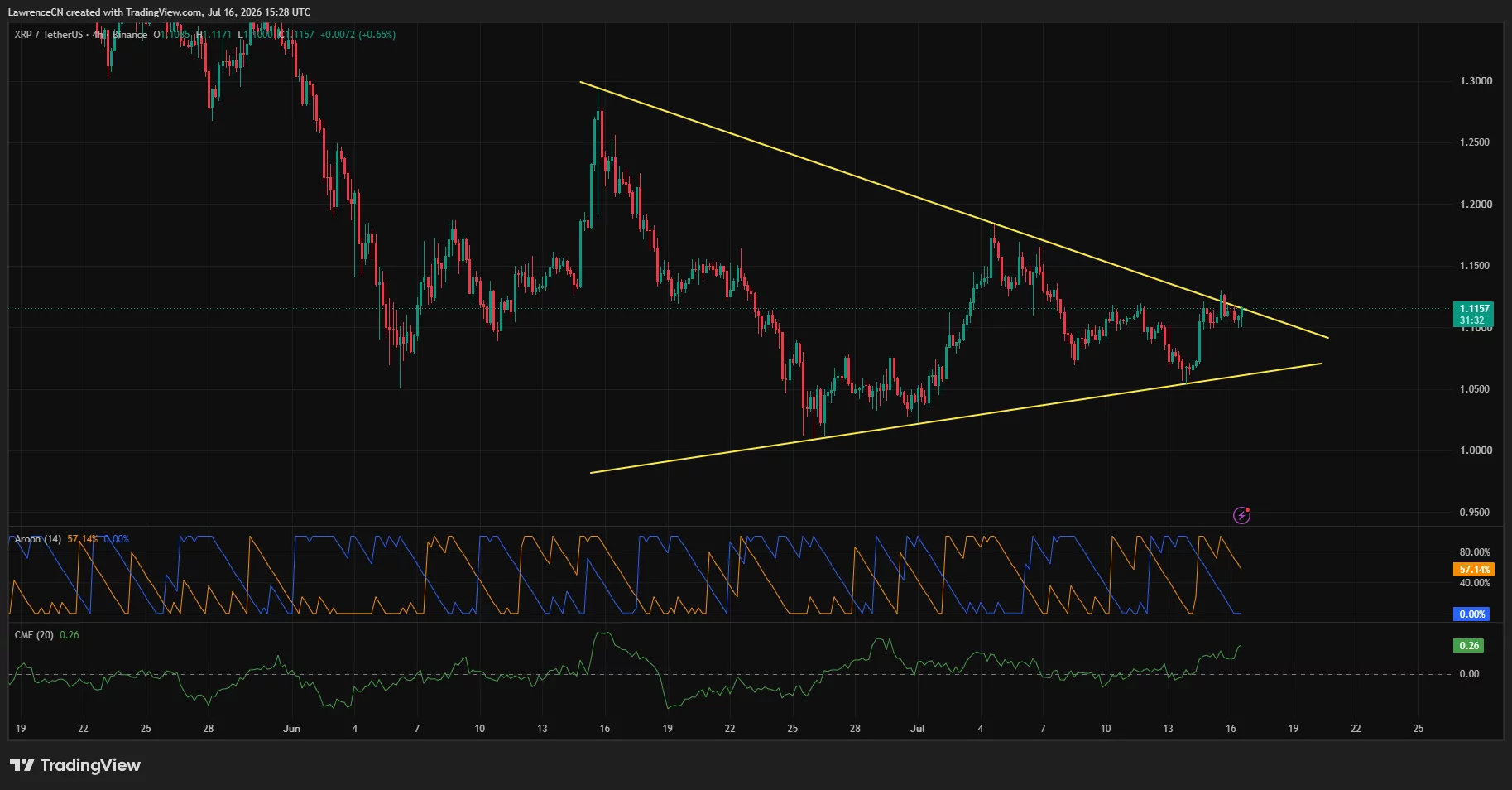Click the 0.00 CMF zero-line scale label

point(1469,674)
